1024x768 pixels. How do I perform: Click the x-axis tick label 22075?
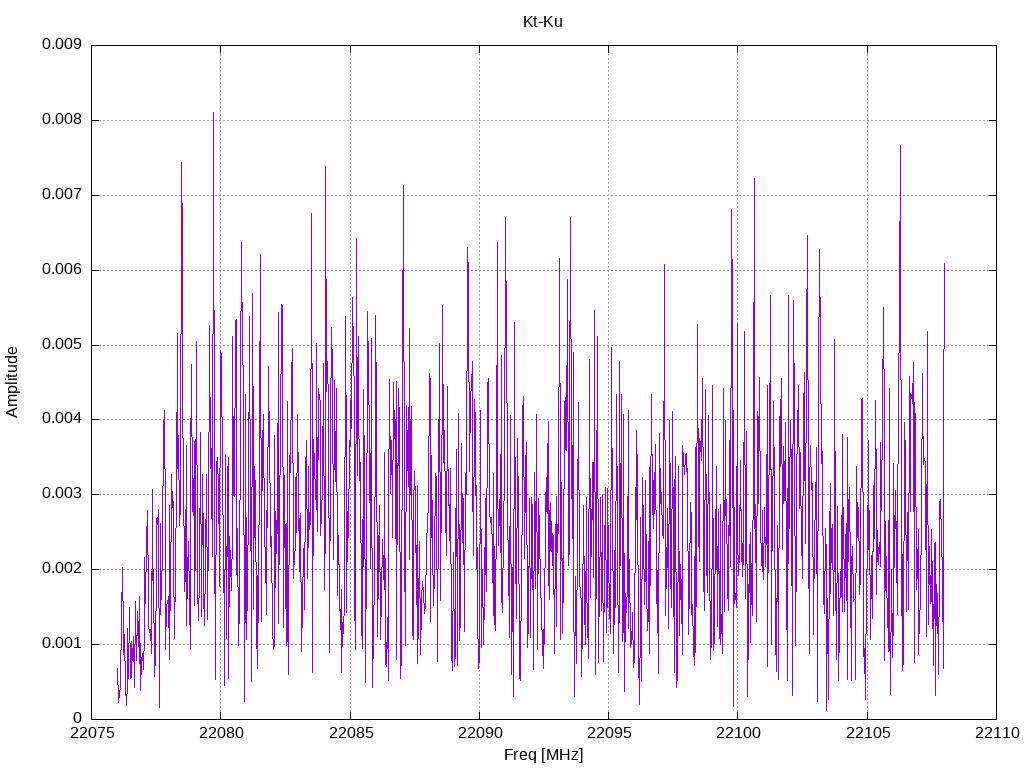(x=91, y=733)
